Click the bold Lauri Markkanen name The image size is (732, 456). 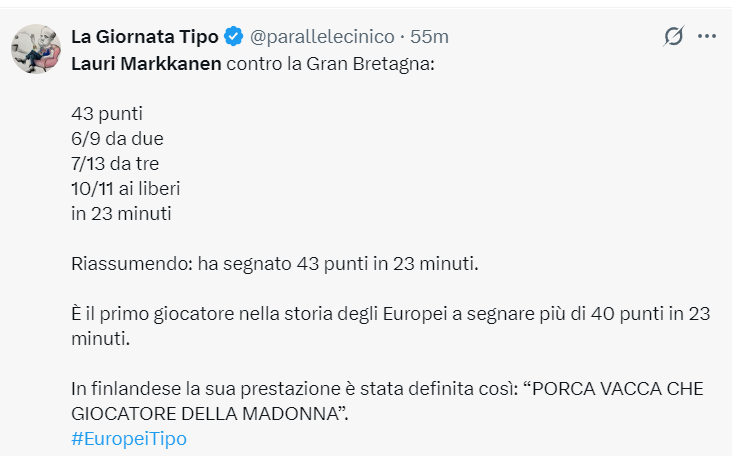point(146,61)
